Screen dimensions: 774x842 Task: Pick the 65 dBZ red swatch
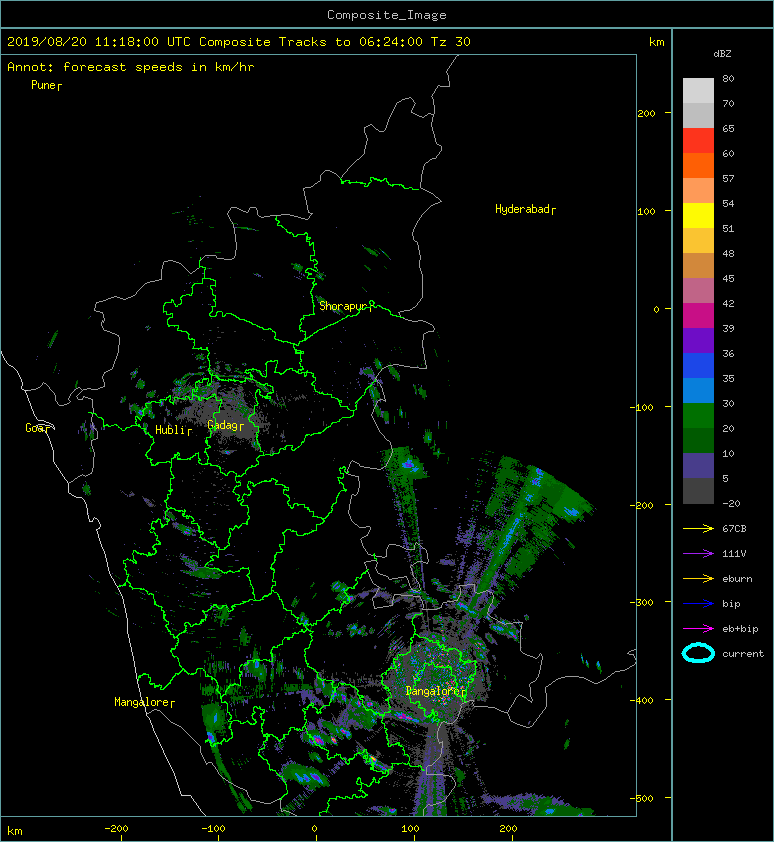tap(698, 140)
